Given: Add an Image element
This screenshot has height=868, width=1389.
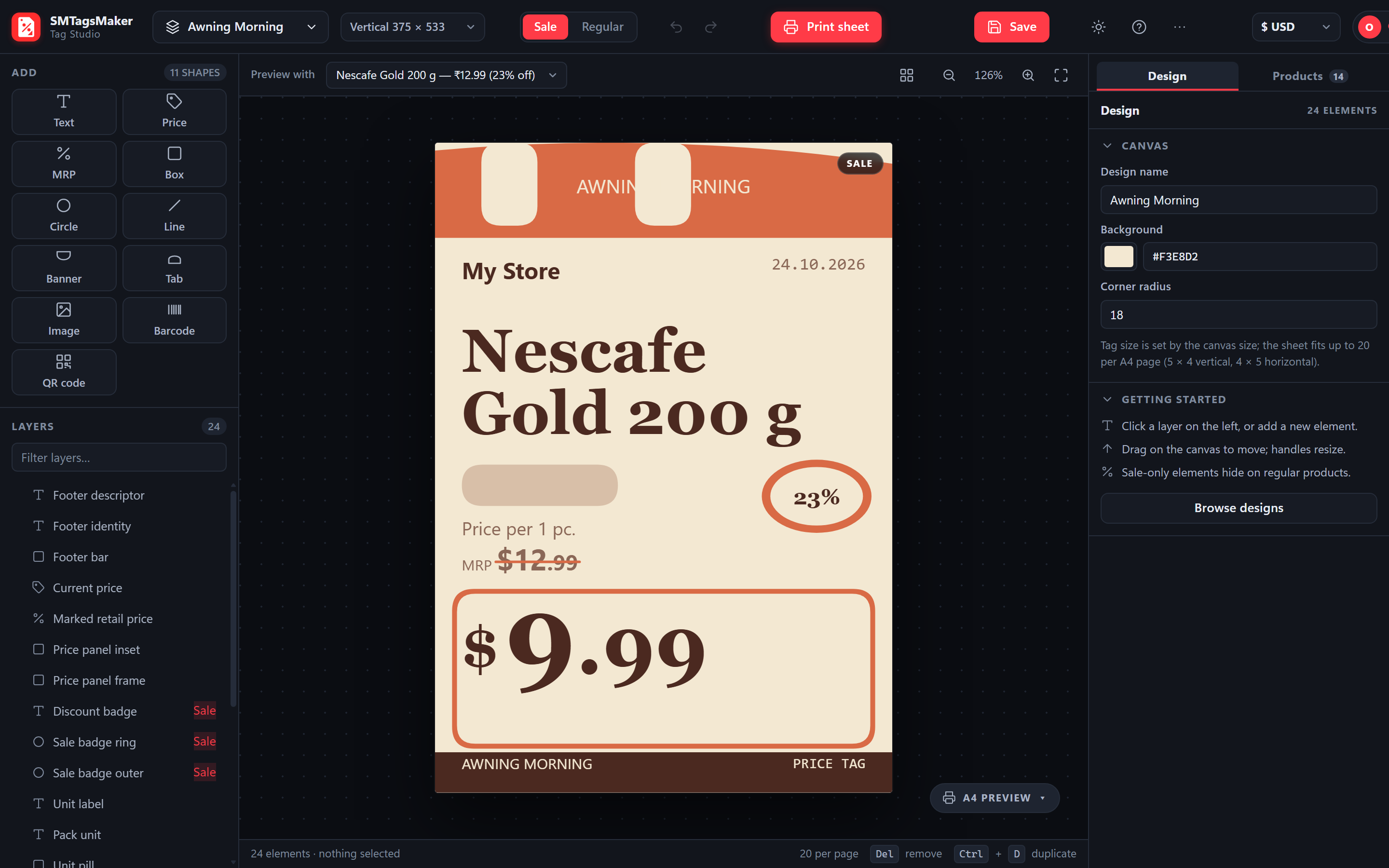Looking at the screenshot, I should point(64,320).
